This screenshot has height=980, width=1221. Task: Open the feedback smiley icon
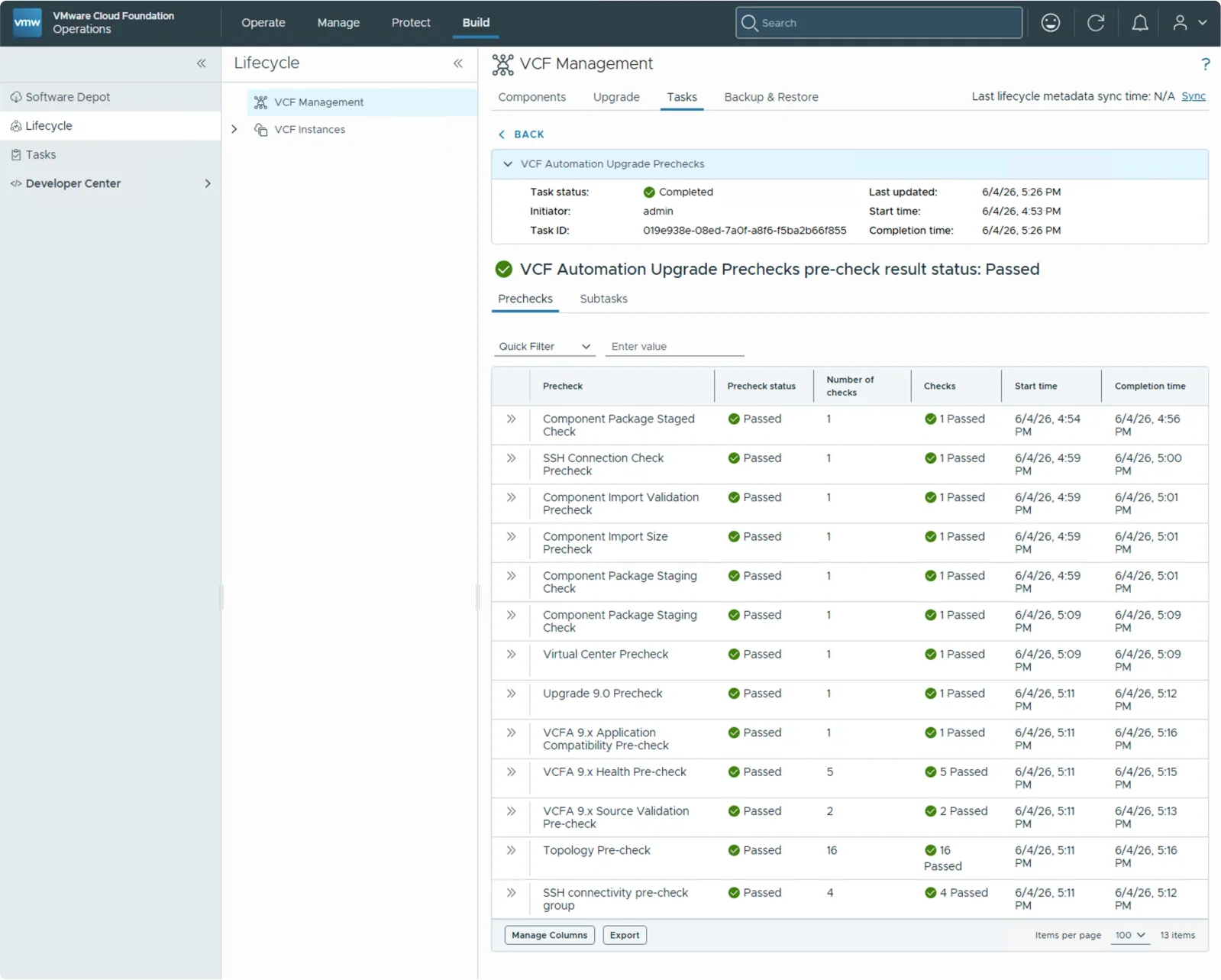pyautogui.click(x=1051, y=23)
